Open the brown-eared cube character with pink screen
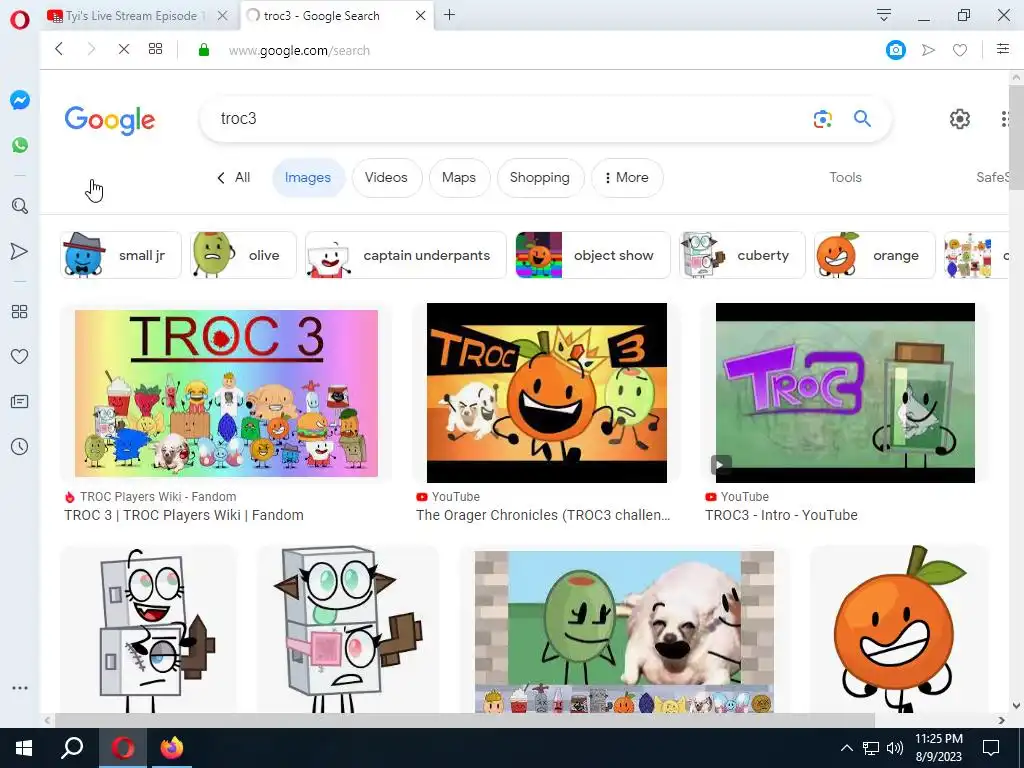 point(347,629)
